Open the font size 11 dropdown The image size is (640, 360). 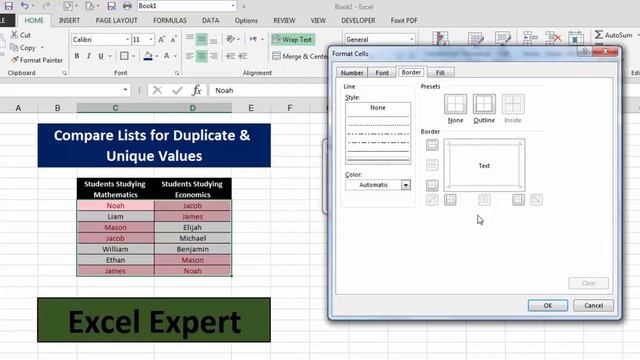[x=151, y=40]
